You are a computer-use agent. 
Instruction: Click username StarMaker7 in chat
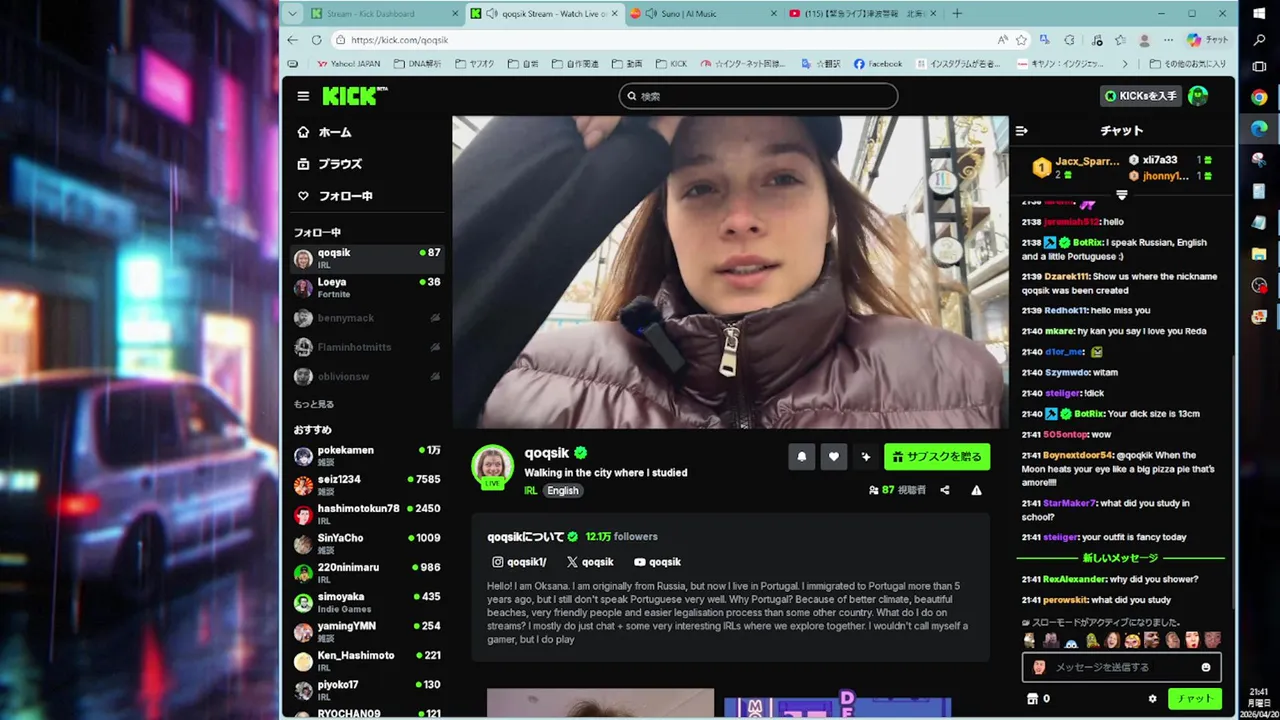click(x=1069, y=503)
